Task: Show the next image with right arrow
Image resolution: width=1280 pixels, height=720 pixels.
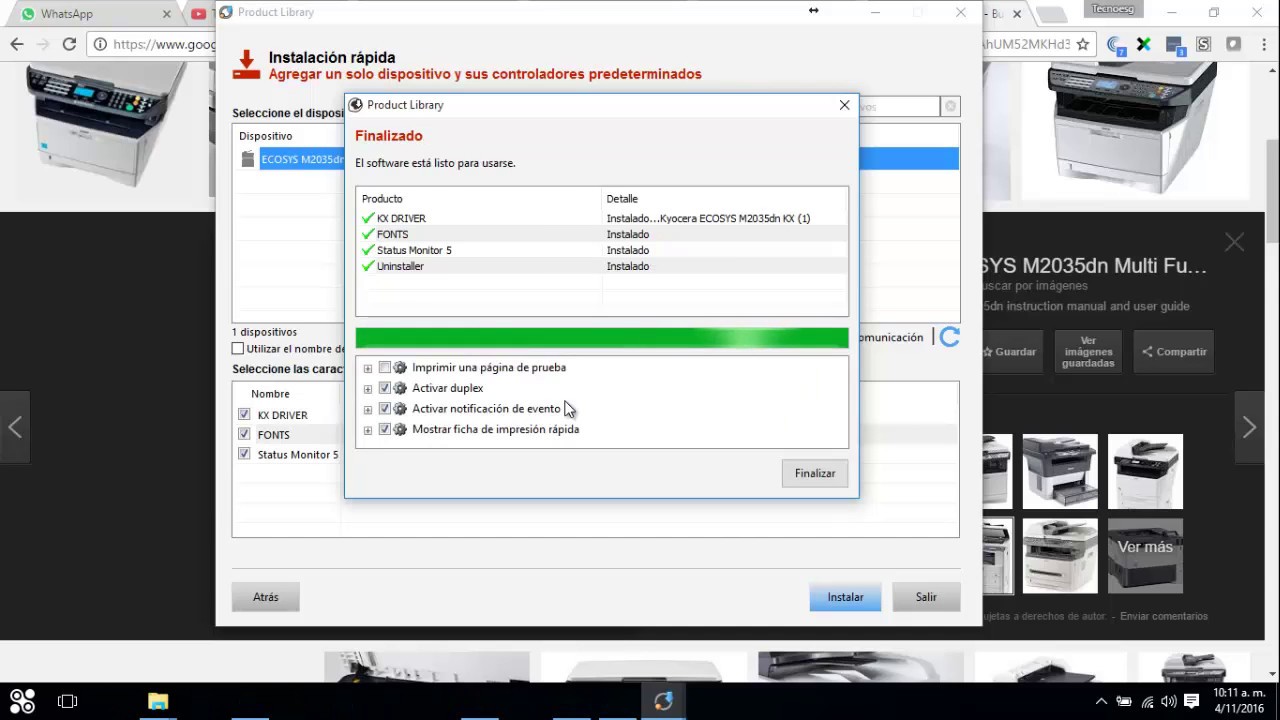Action: 1249,427
